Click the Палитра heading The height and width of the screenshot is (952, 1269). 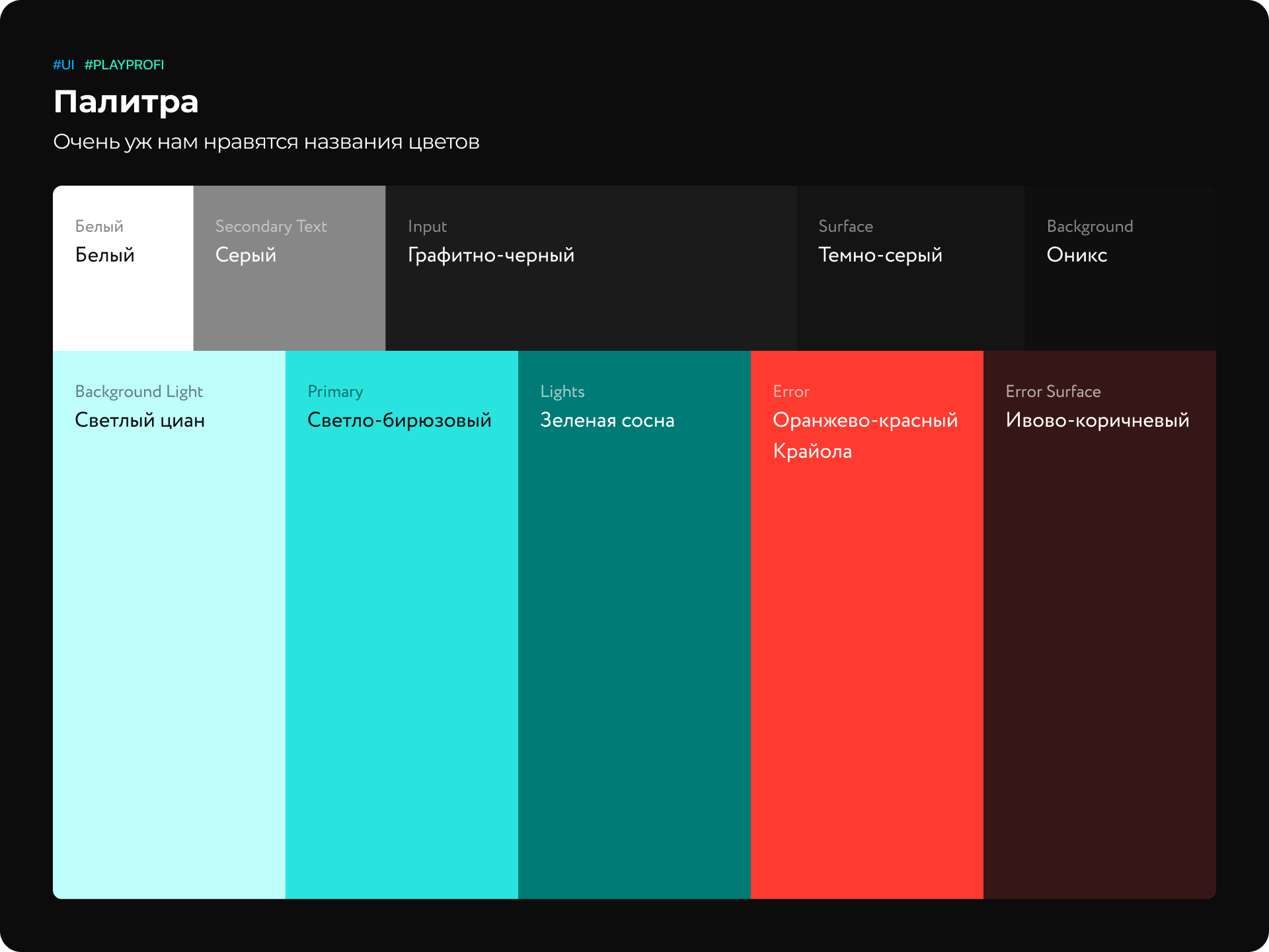click(x=126, y=102)
